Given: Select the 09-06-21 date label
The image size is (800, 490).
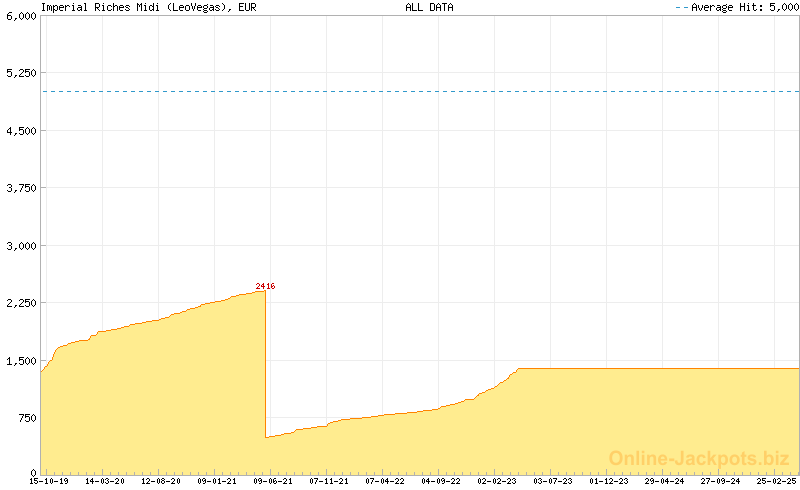Looking at the screenshot, I should [273, 481].
